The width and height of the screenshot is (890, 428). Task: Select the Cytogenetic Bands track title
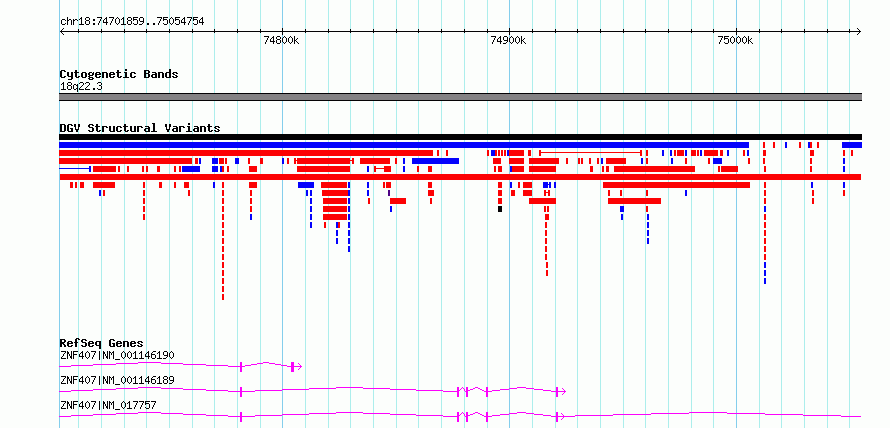coord(119,74)
